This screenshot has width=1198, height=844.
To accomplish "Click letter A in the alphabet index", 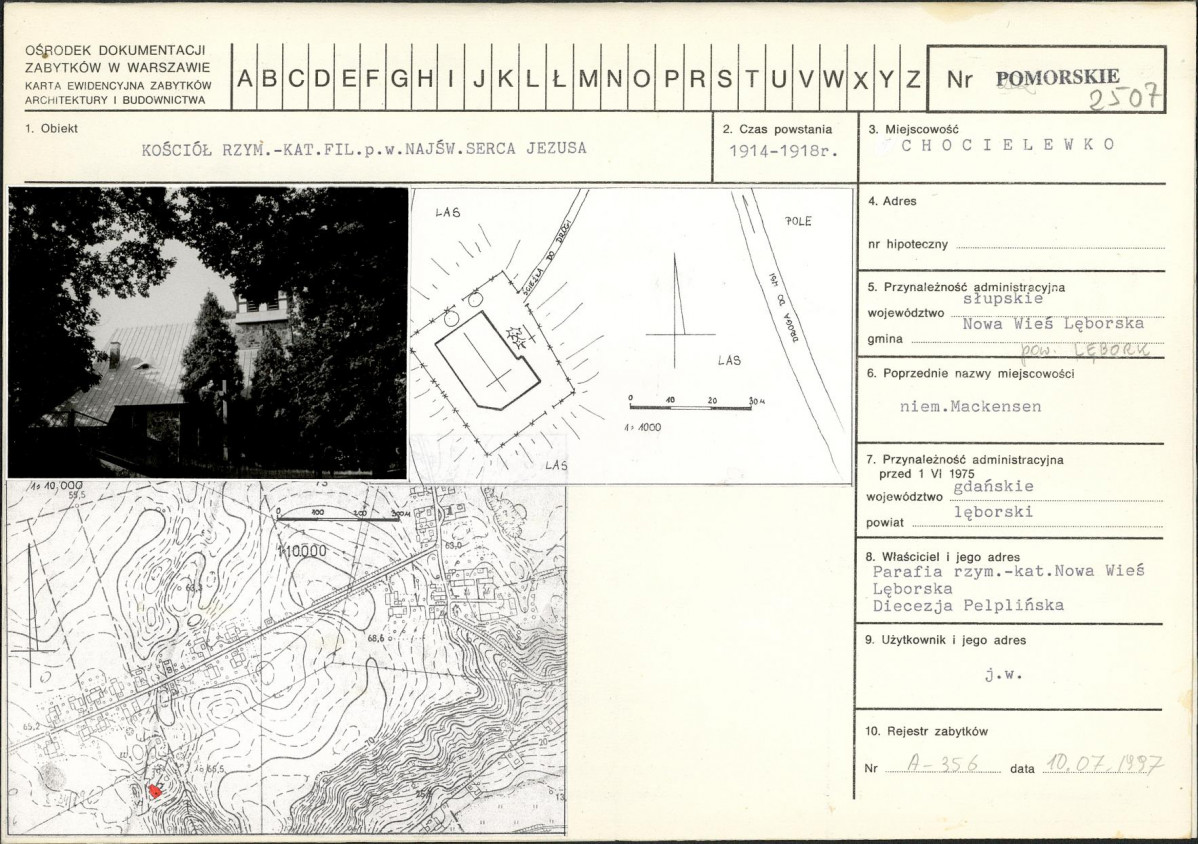I will 244,78.
